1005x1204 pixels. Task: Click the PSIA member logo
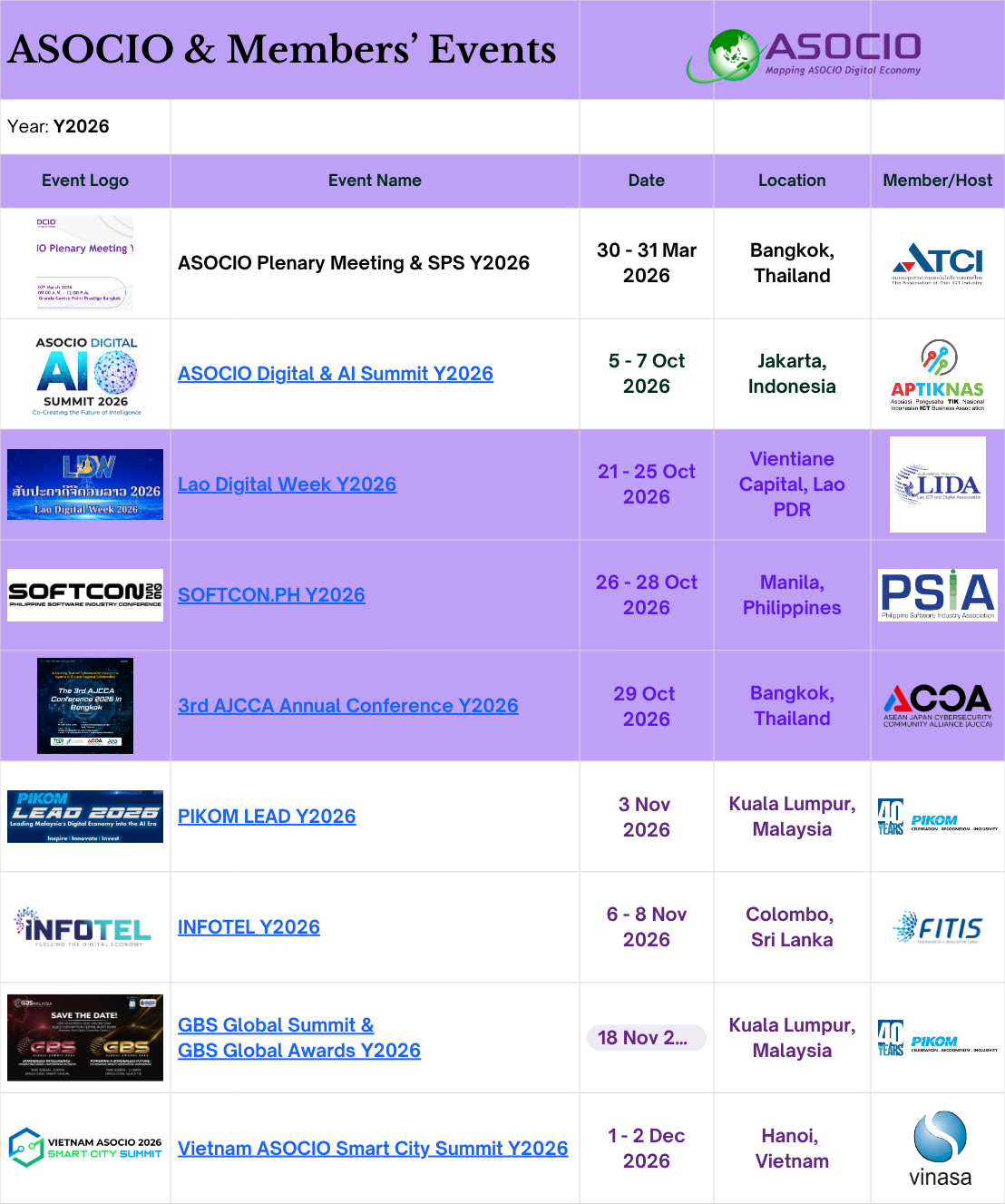[x=937, y=595]
